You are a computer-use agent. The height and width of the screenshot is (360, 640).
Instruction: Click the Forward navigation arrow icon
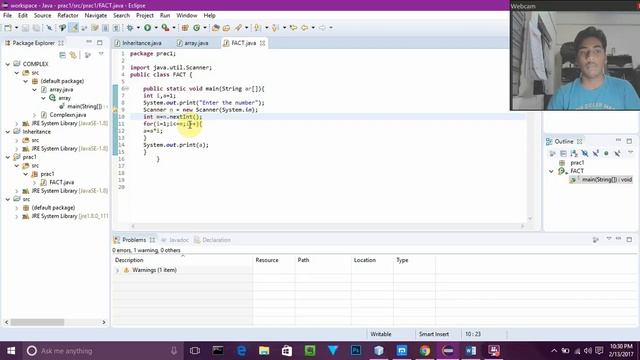pos(322,28)
